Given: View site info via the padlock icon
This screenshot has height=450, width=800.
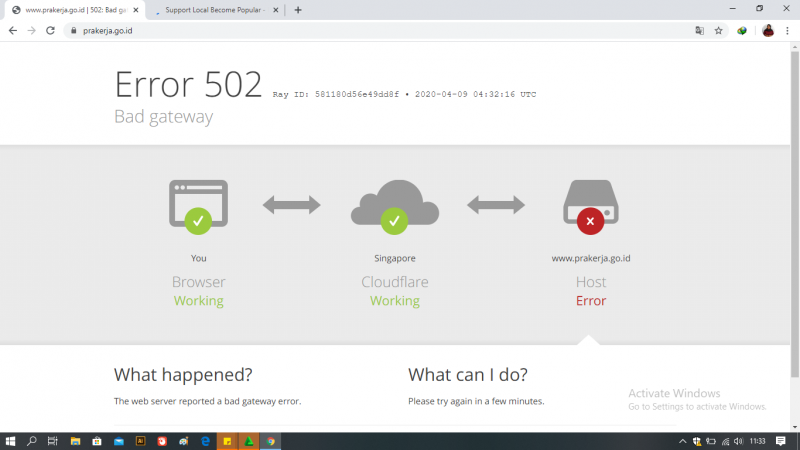Looking at the screenshot, I should (x=72, y=30).
